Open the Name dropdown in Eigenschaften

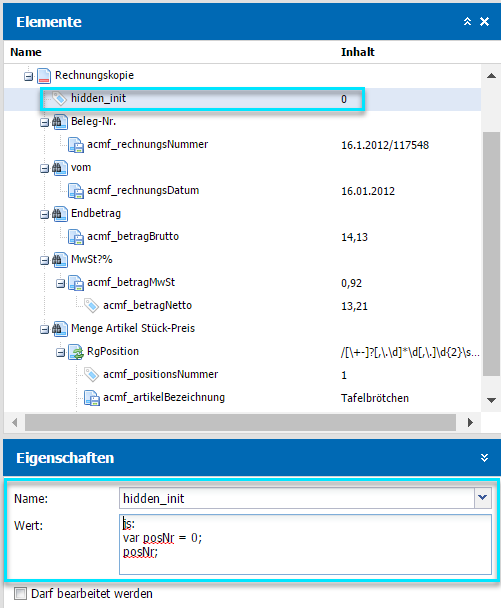click(482, 498)
